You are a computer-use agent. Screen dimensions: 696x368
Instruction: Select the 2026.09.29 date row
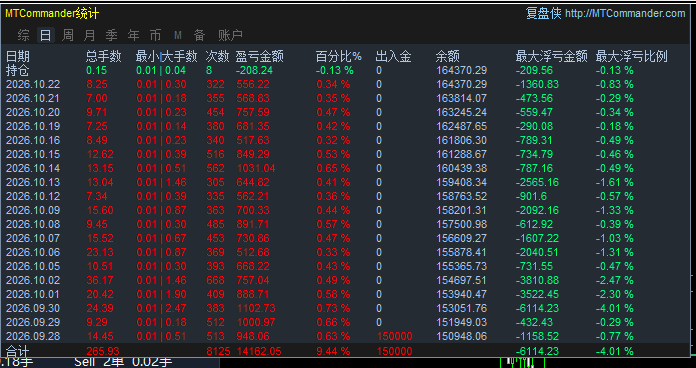pos(32,322)
